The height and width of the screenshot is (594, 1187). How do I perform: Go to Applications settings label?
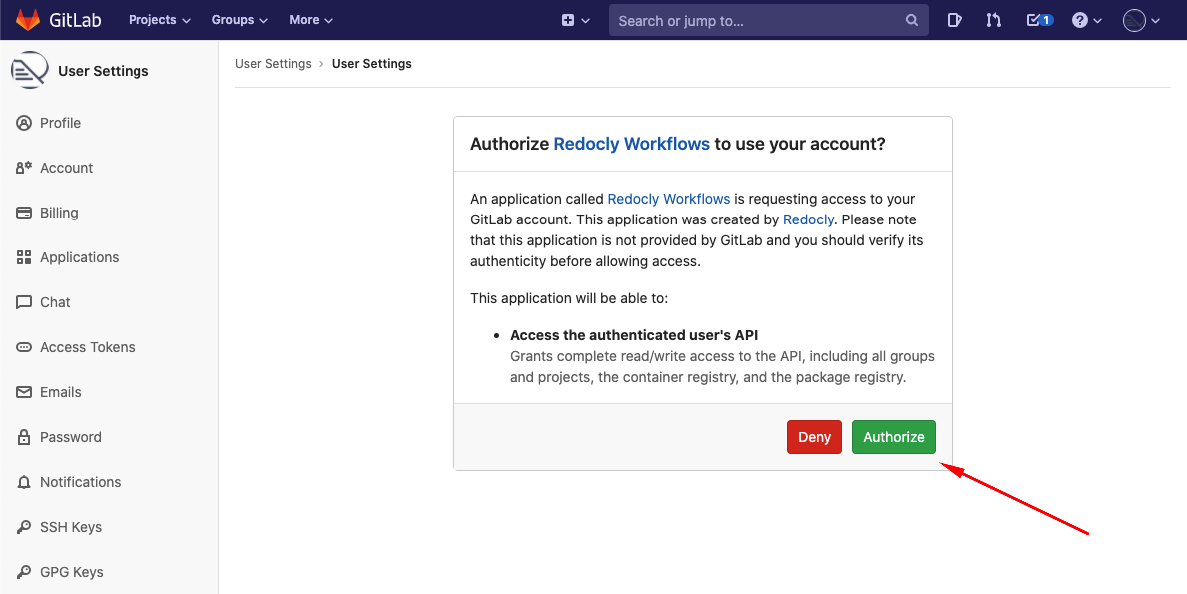(x=79, y=257)
